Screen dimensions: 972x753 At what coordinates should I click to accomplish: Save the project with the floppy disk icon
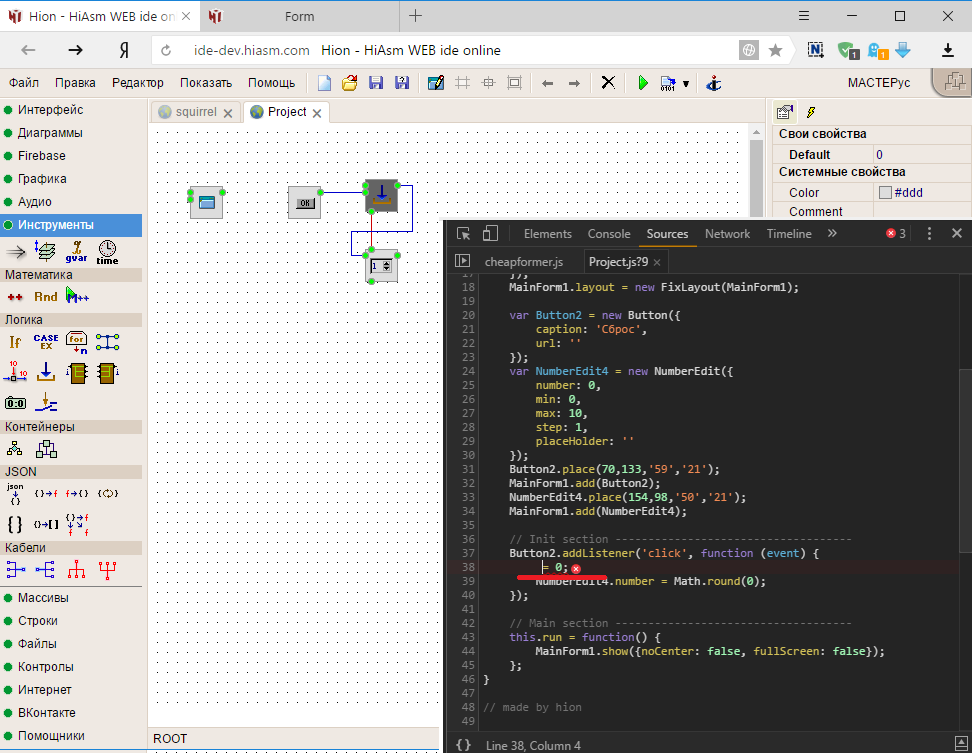376,82
